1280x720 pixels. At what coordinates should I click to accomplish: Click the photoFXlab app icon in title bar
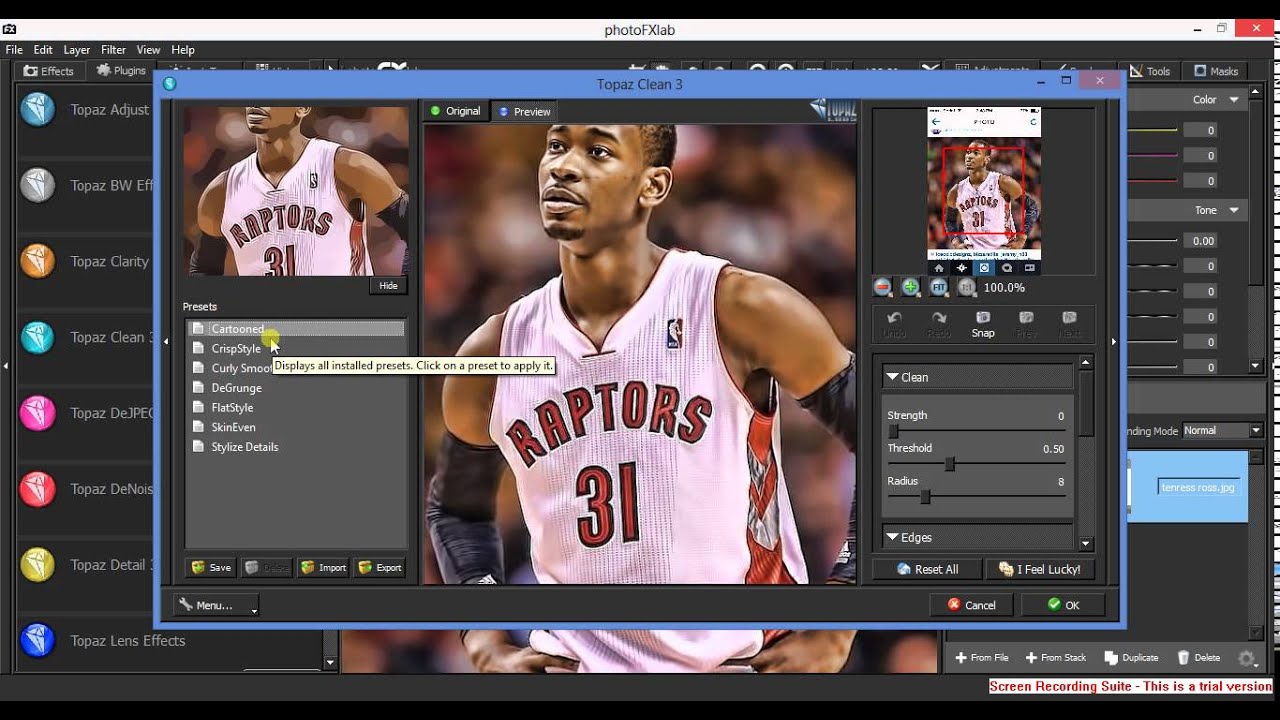click(9, 29)
